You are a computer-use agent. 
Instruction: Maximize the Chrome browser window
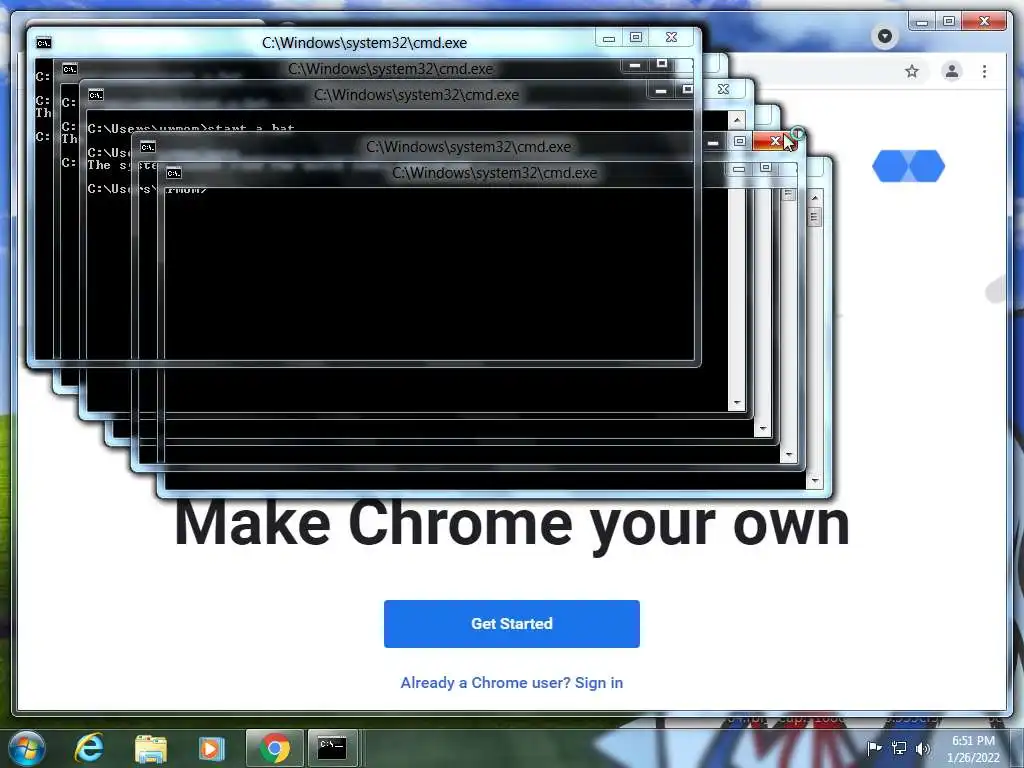(949, 22)
